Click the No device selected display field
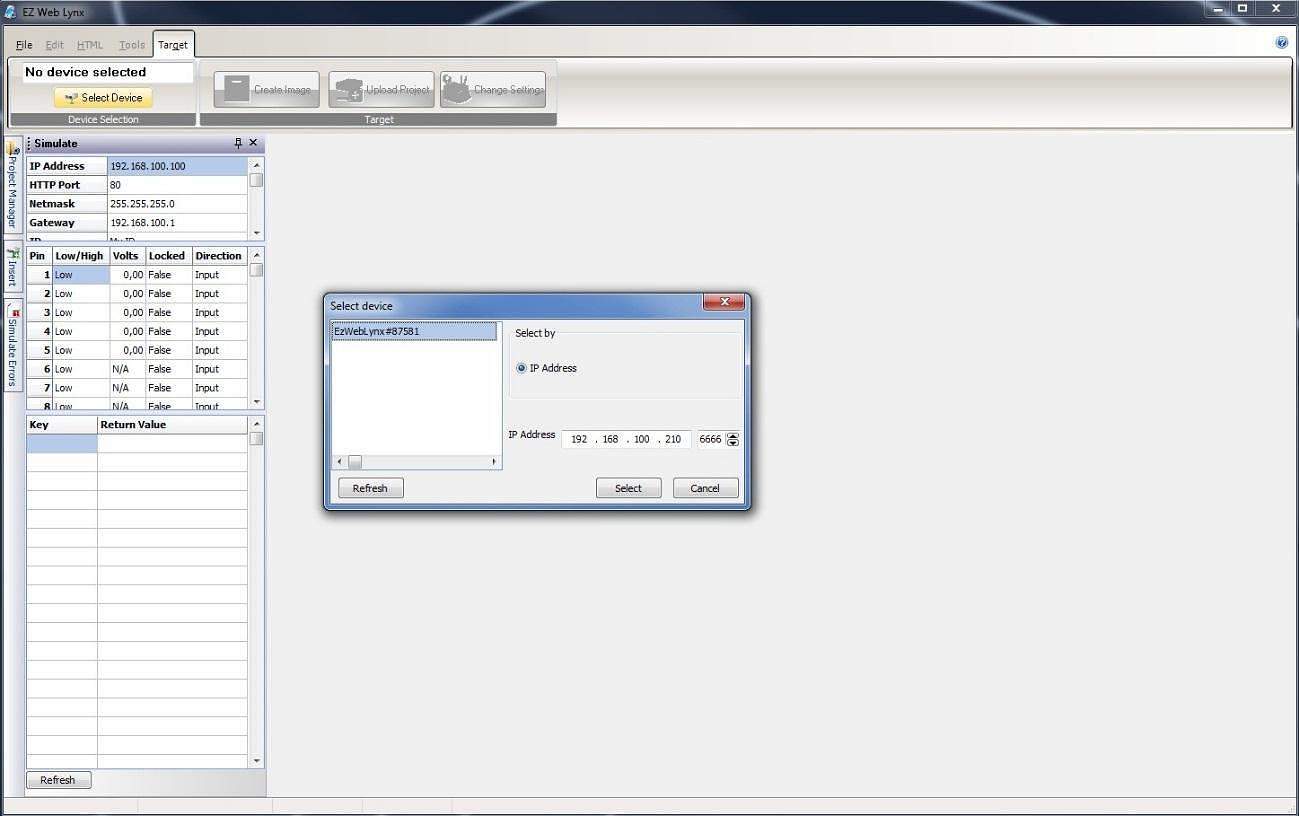1299x816 pixels. [108, 72]
